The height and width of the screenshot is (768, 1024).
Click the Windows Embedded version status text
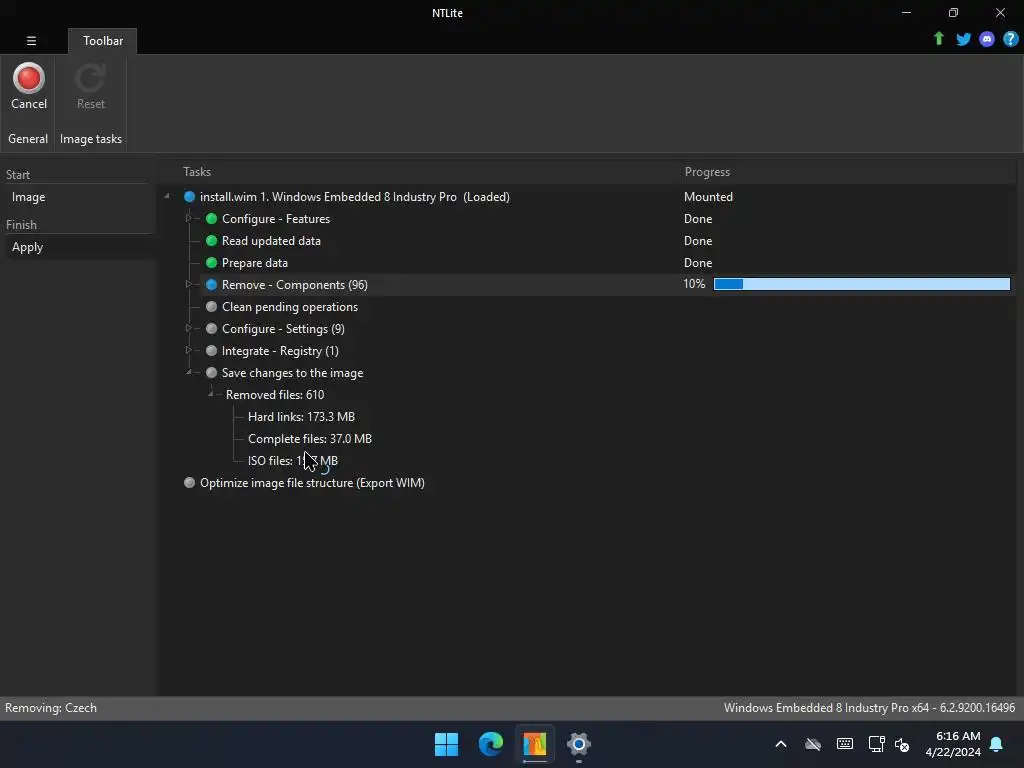pyautogui.click(x=869, y=708)
